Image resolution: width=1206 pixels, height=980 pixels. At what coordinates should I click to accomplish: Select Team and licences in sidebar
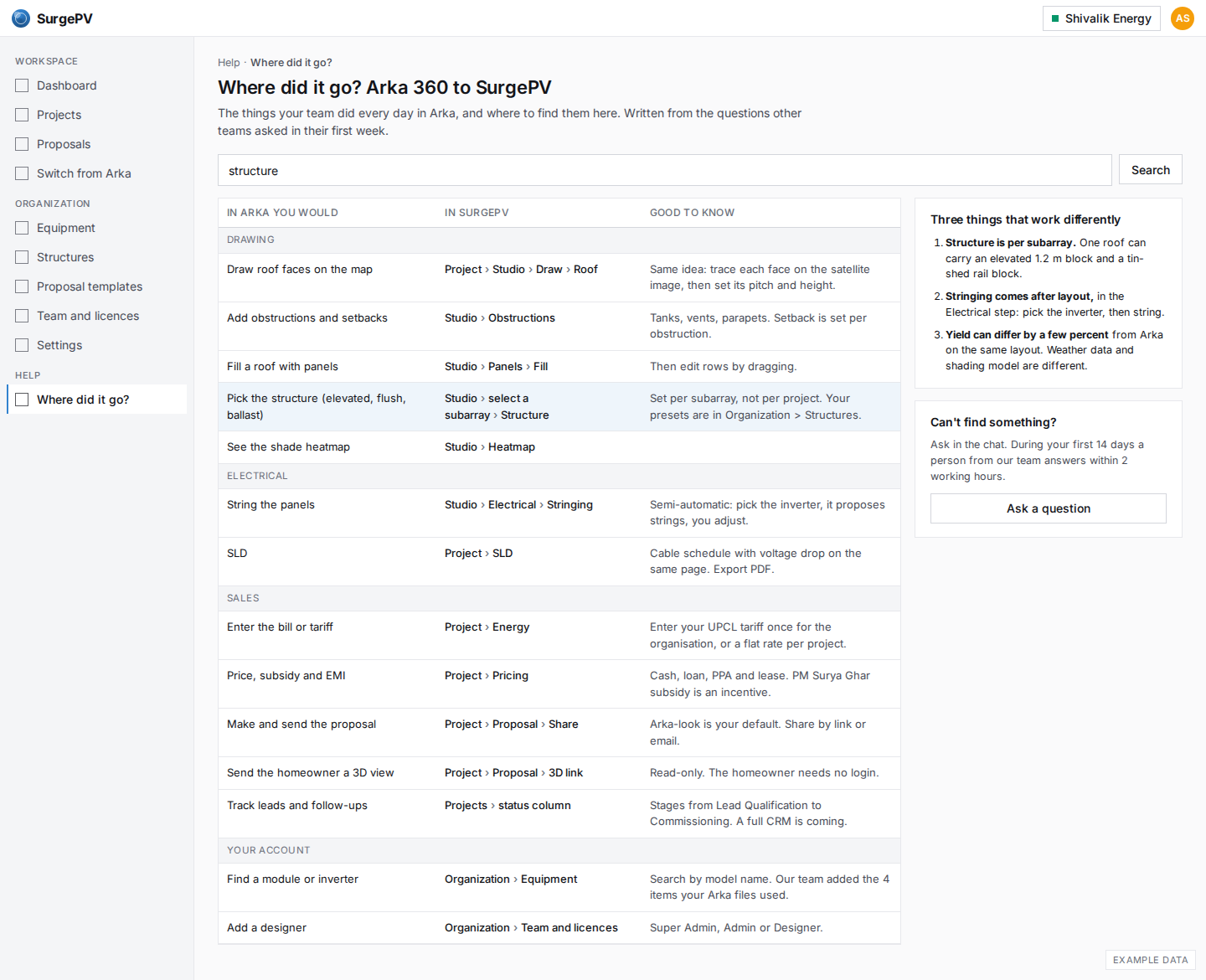97,316
